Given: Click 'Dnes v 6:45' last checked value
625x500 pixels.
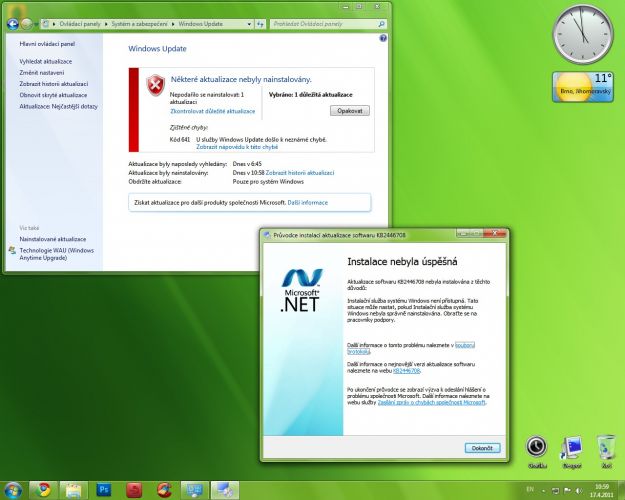Looking at the screenshot, I should coord(247,164).
